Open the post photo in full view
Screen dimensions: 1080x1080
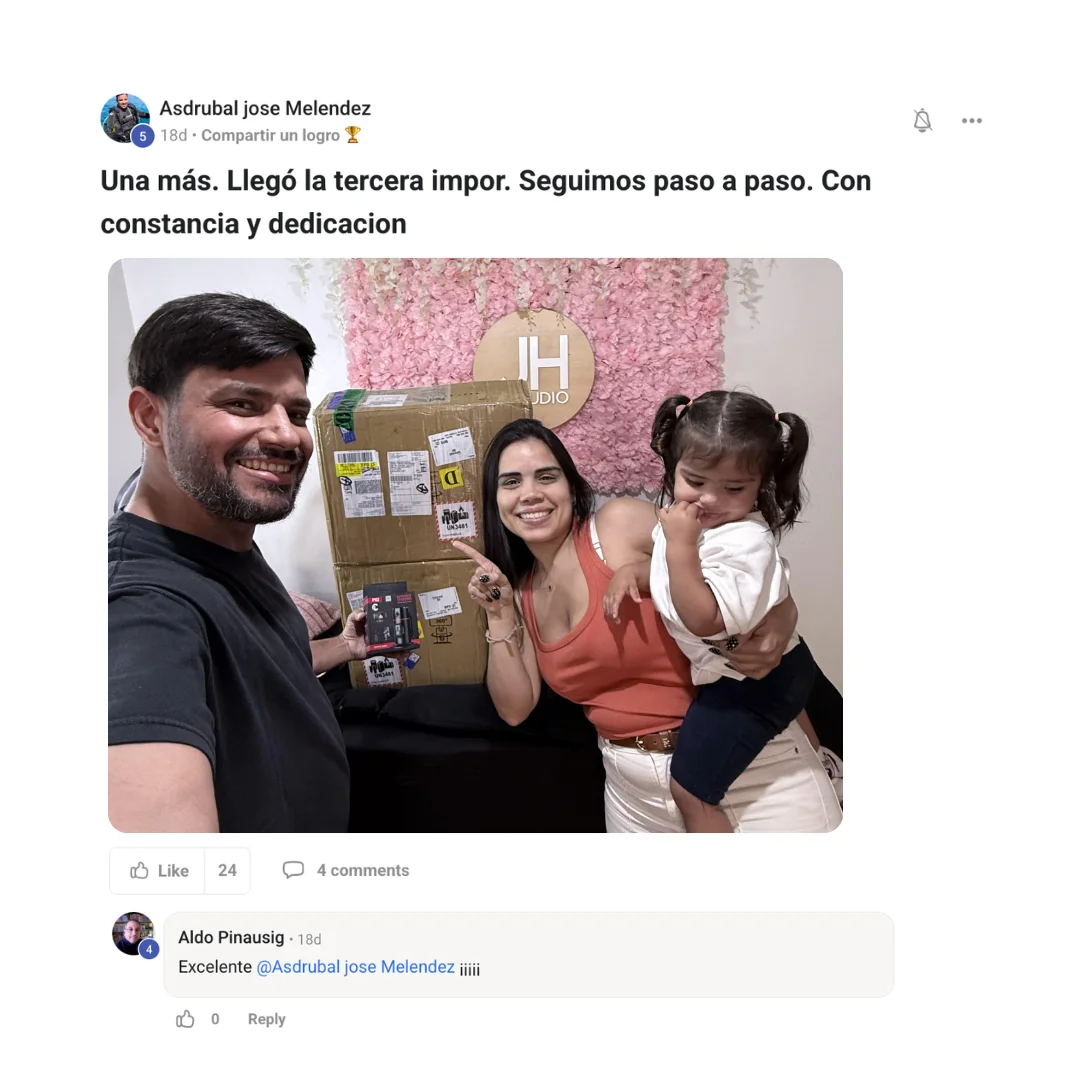point(475,546)
